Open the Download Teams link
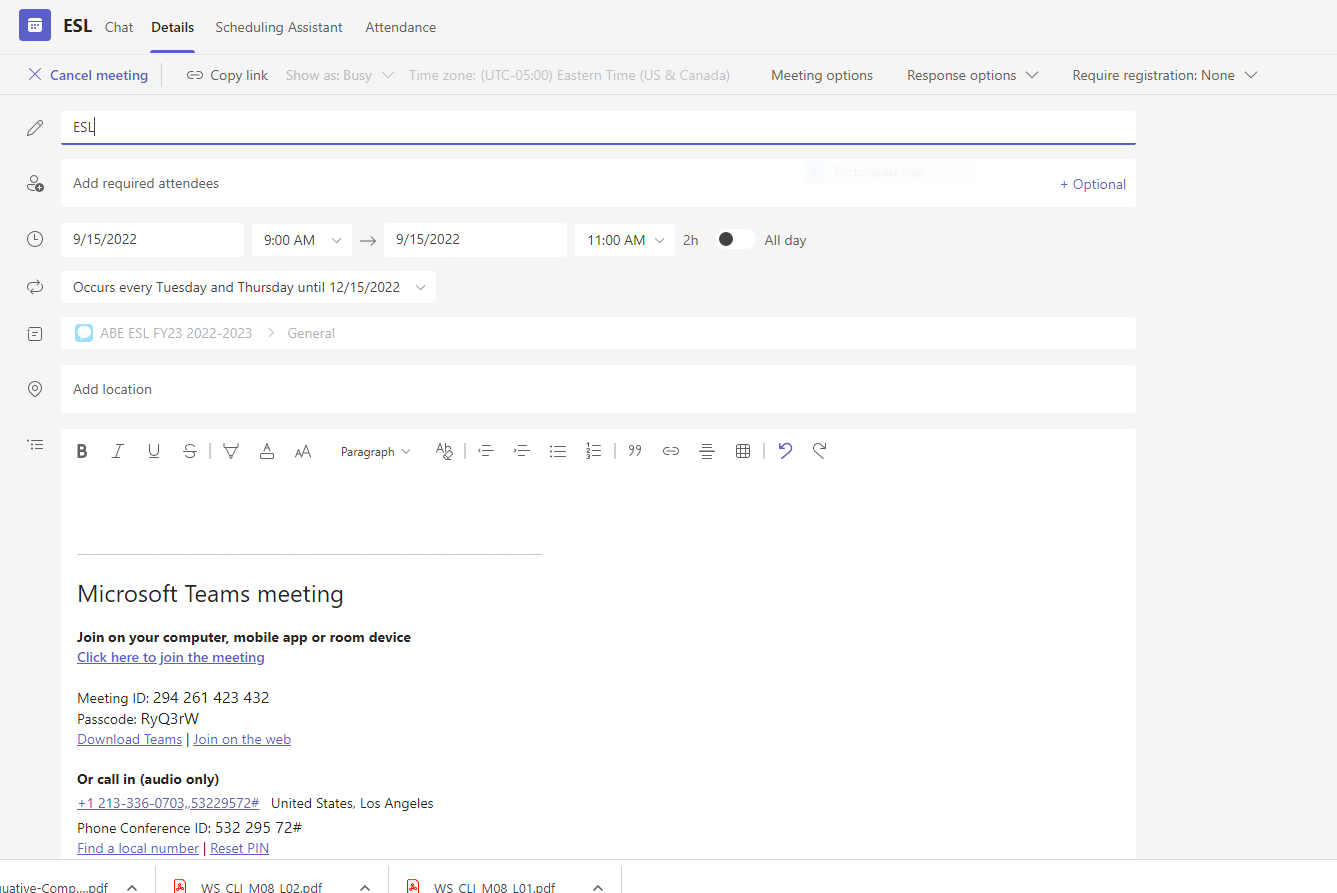Image resolution: width=1337 pixels, height=893 pixels. pos(130,739)
